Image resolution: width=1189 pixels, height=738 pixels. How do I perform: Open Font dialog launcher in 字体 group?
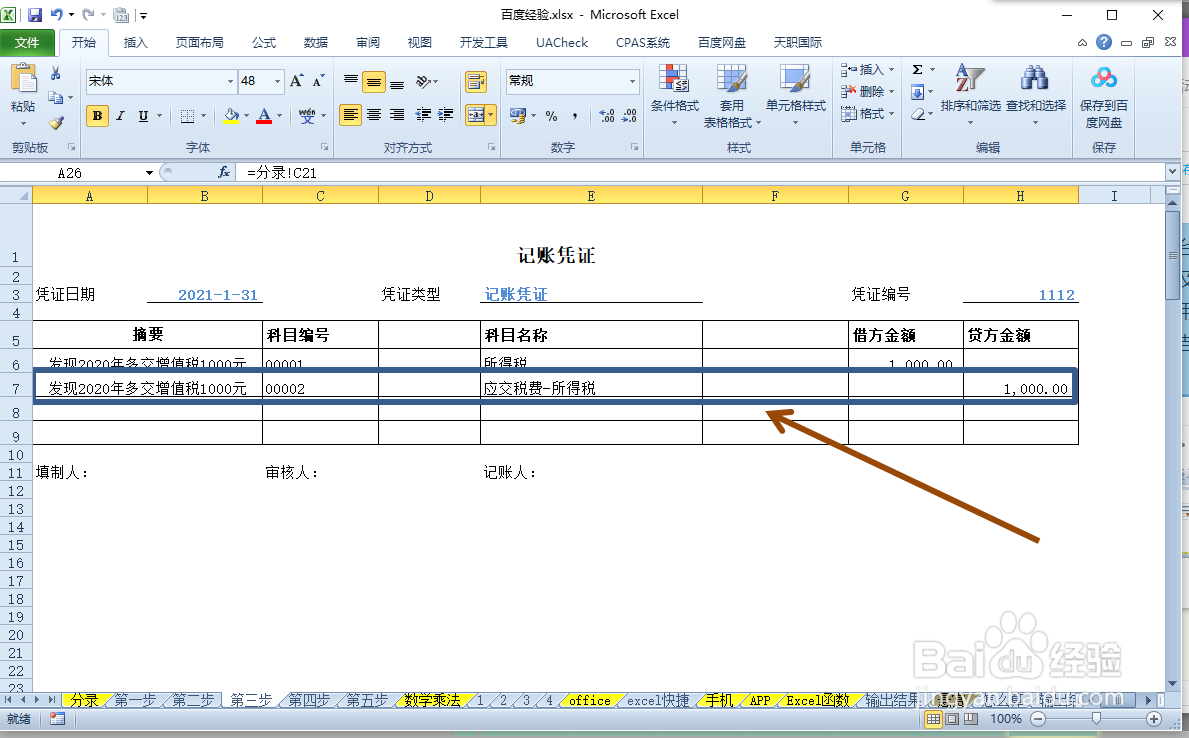pos(325,147)
